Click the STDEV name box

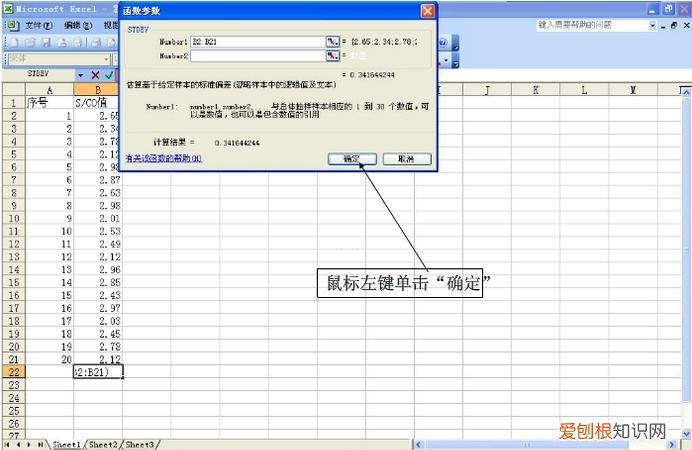click(x=38, y=74)
